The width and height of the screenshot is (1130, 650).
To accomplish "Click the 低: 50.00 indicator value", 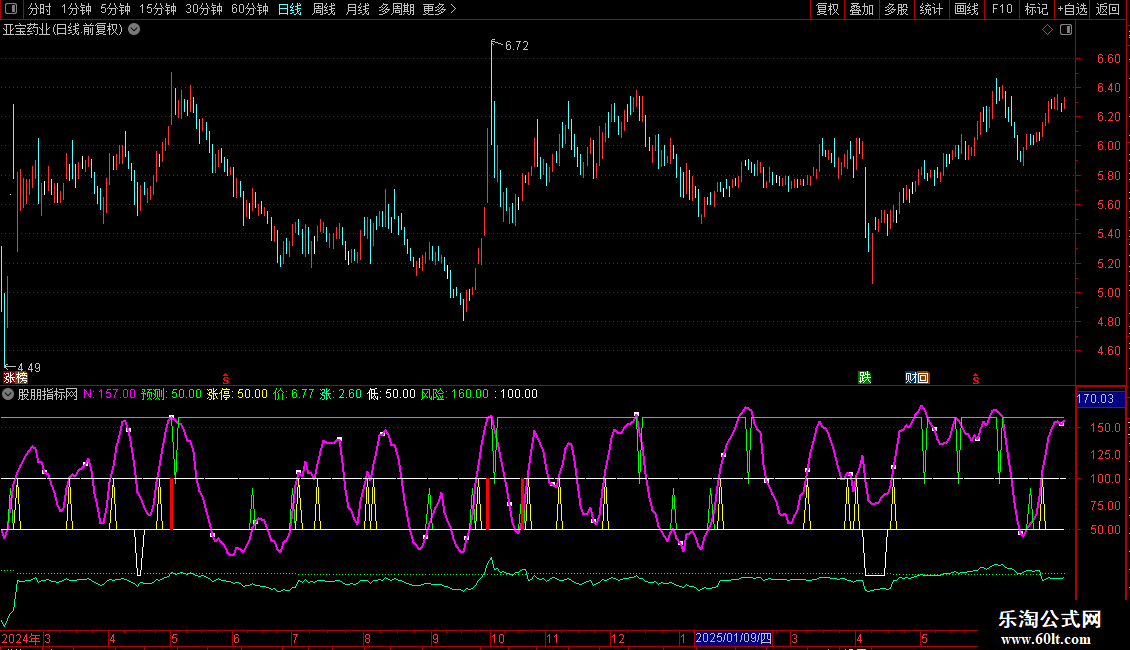I will 391,394.
